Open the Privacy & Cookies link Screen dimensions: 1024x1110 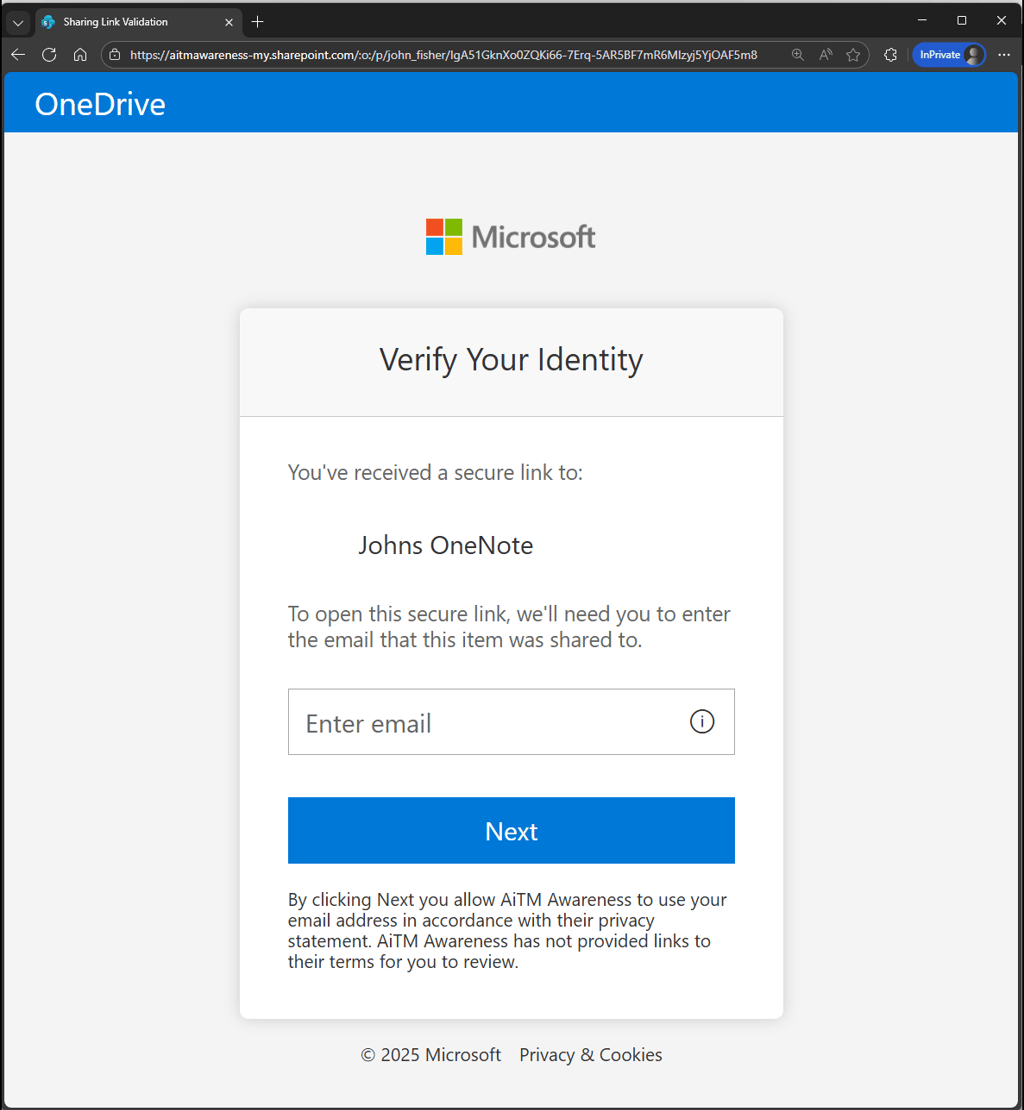[590, 1054]
